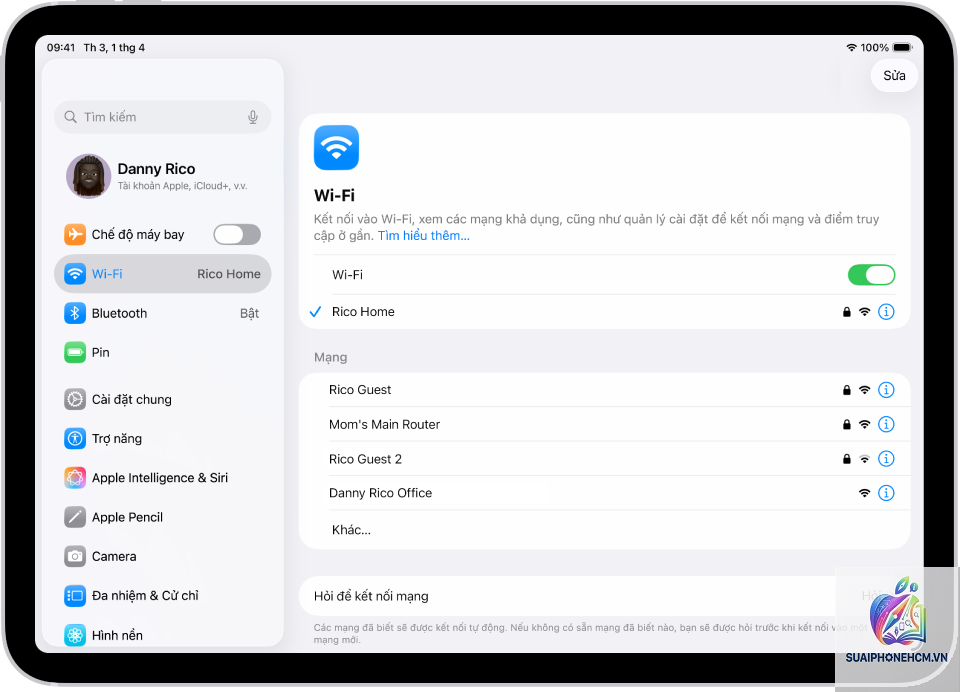Open Hình nền settings

click(x=163, y=635)
